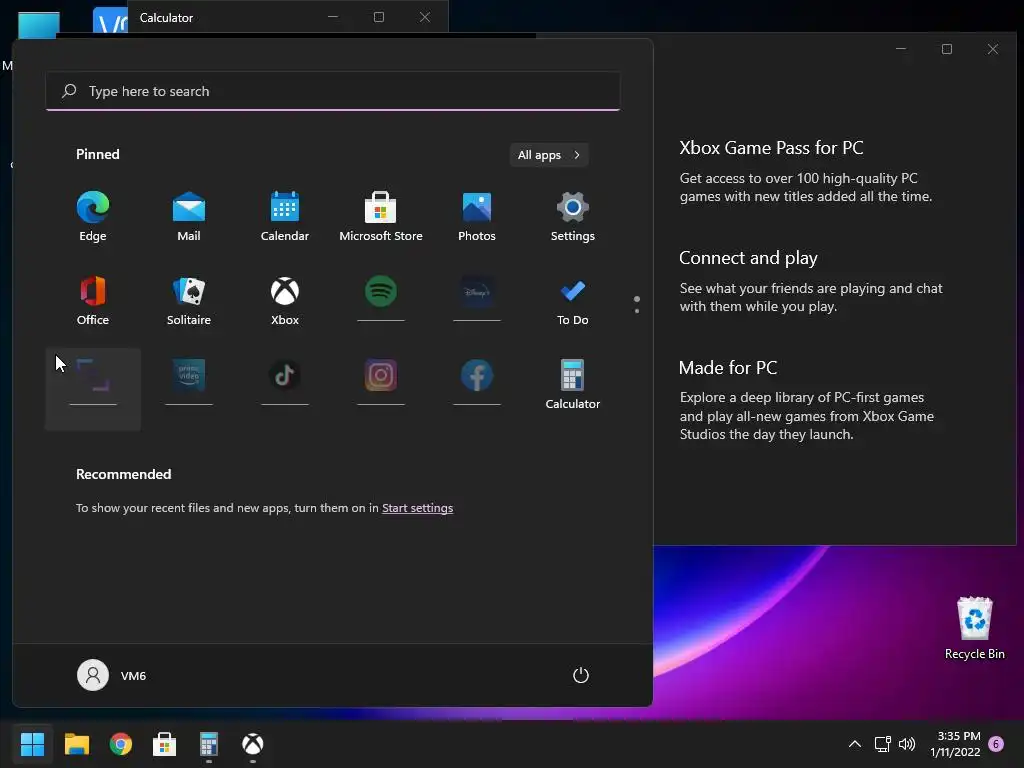1024x768 pixels.
Task: Open the Calendar pinned app
Action: [x=285, y=217]
